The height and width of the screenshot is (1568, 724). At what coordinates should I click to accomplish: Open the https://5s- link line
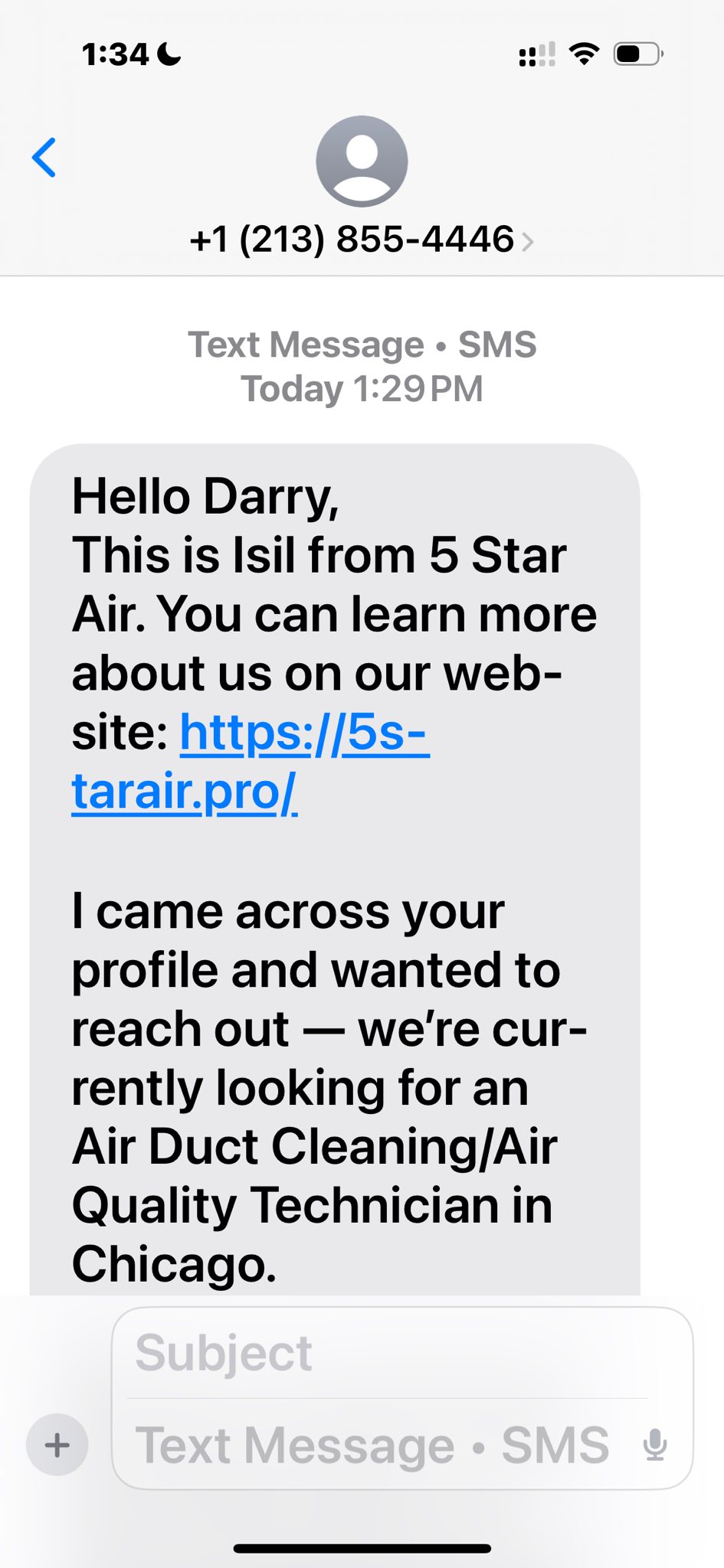pos(304,733)
